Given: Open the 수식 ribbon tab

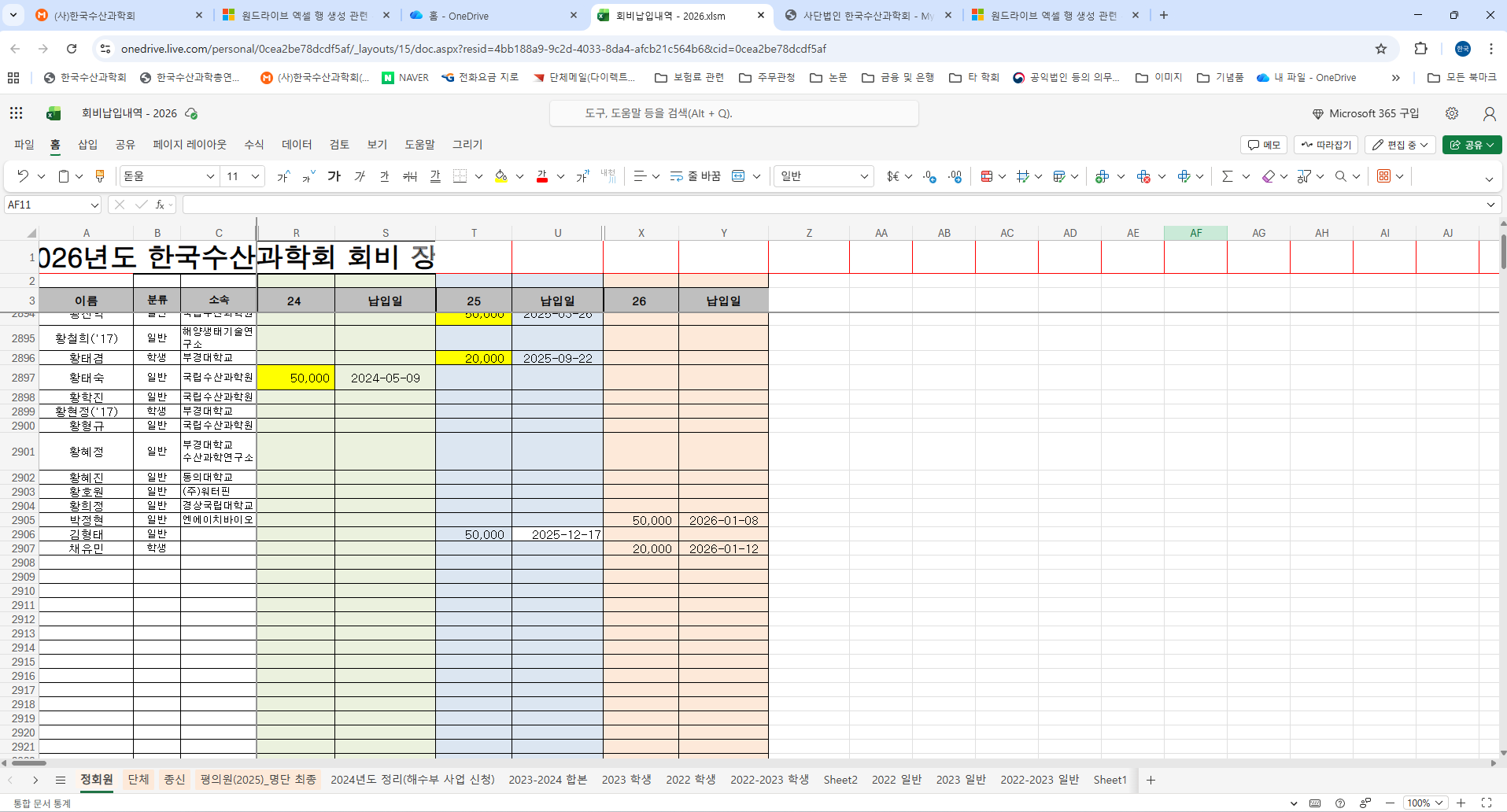Looking at the screenshot, I should [x=254, y=144].
